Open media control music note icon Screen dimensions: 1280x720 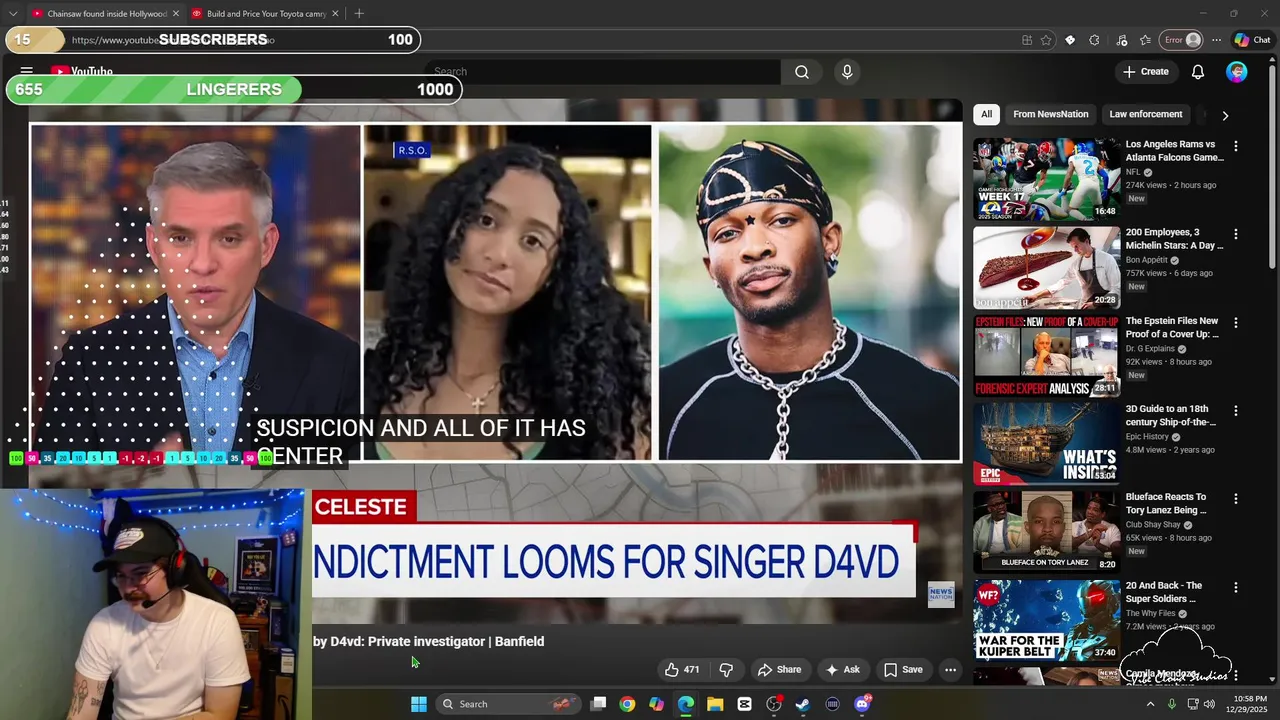(x=1121, y=40)
